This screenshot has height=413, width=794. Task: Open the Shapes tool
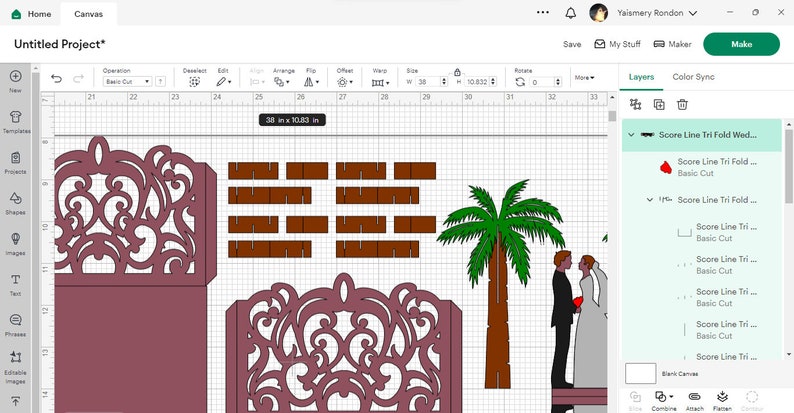[x=16, y=203]
